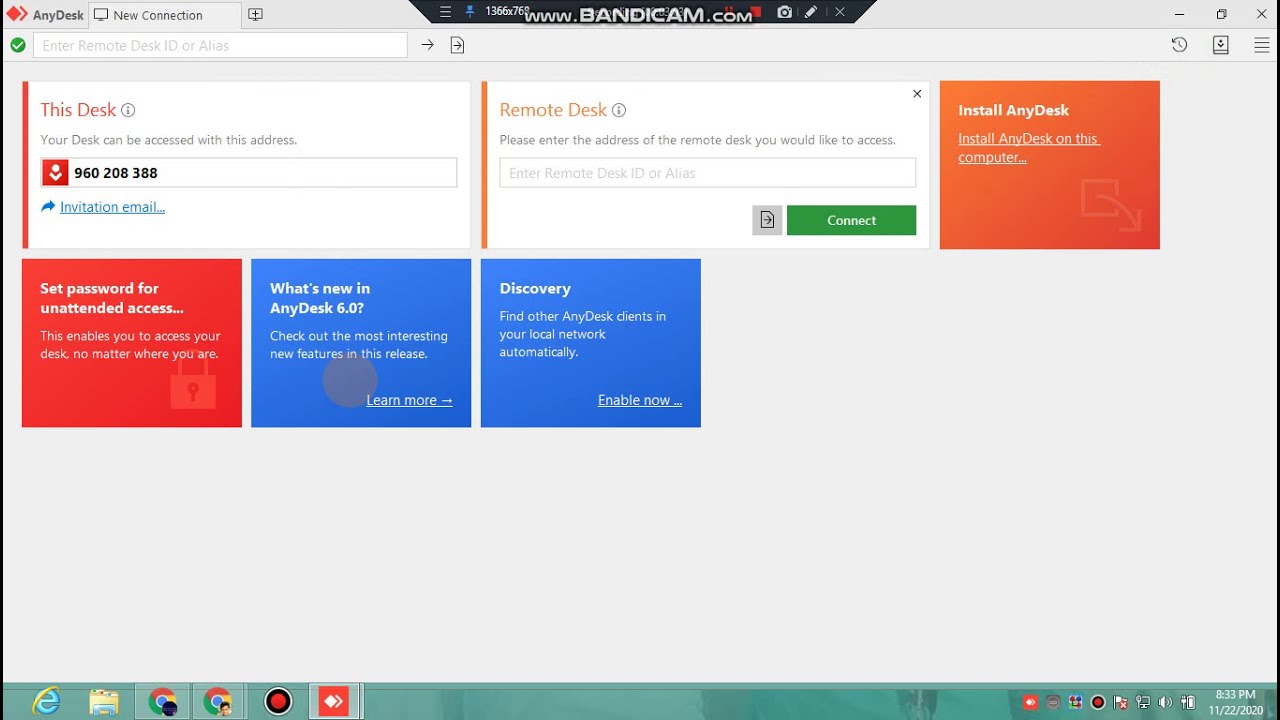Close the Remote Desk panel with X
The image size is (1280, 720).
coord(917,94)
